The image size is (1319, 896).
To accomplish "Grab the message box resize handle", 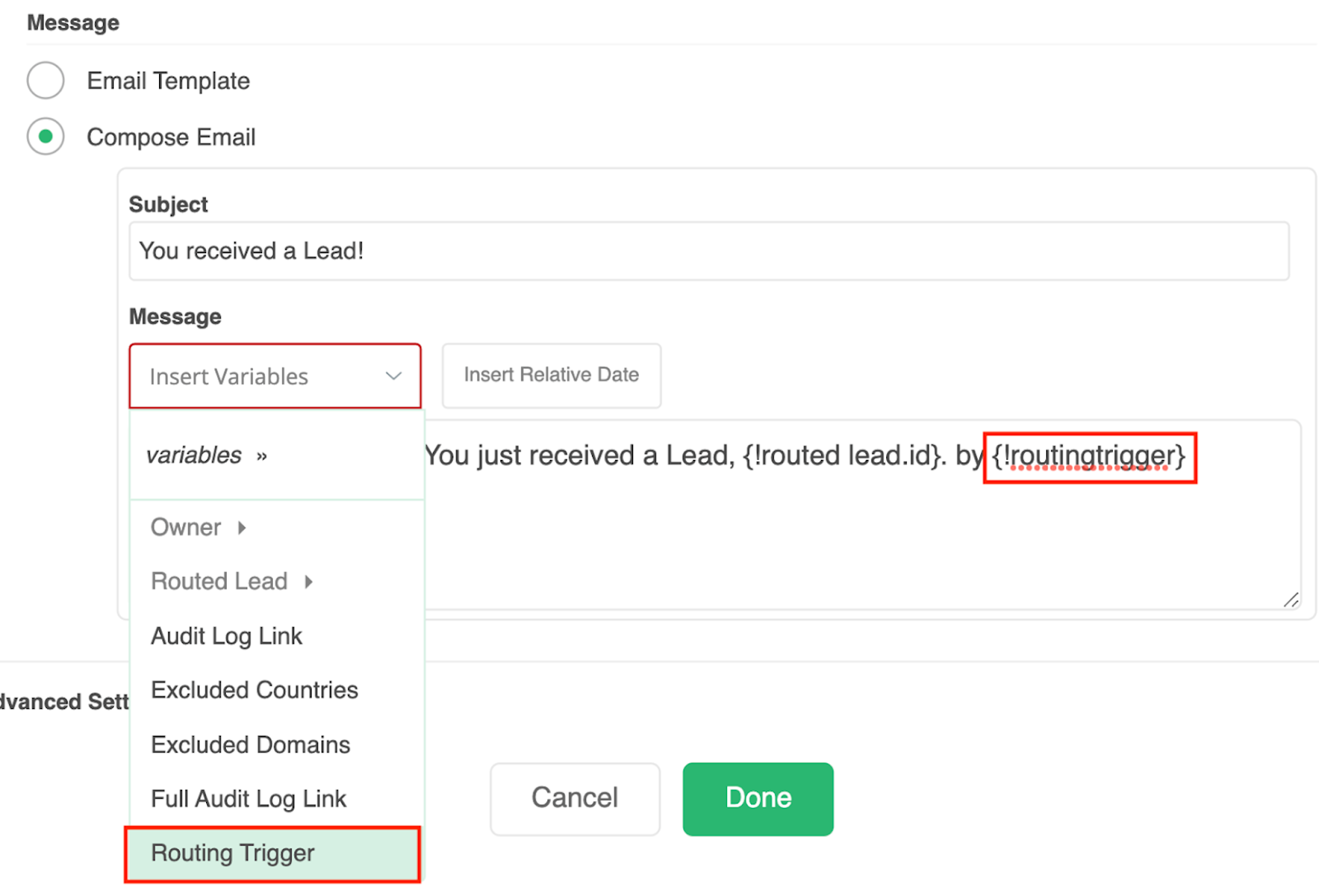I will pos(1291,600).
